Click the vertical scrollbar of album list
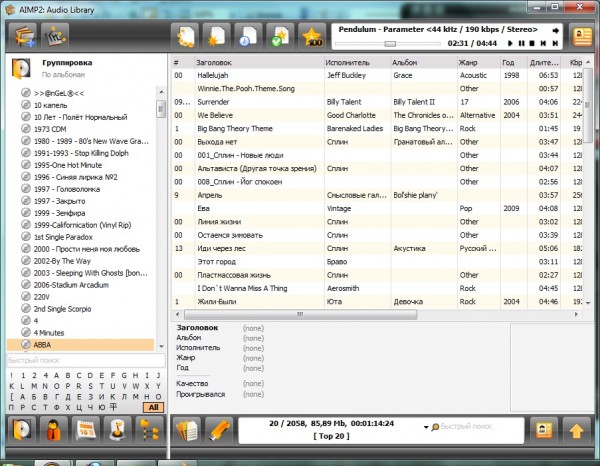Image resolution: width=600 pixels, height=466 pixels. 161,109
